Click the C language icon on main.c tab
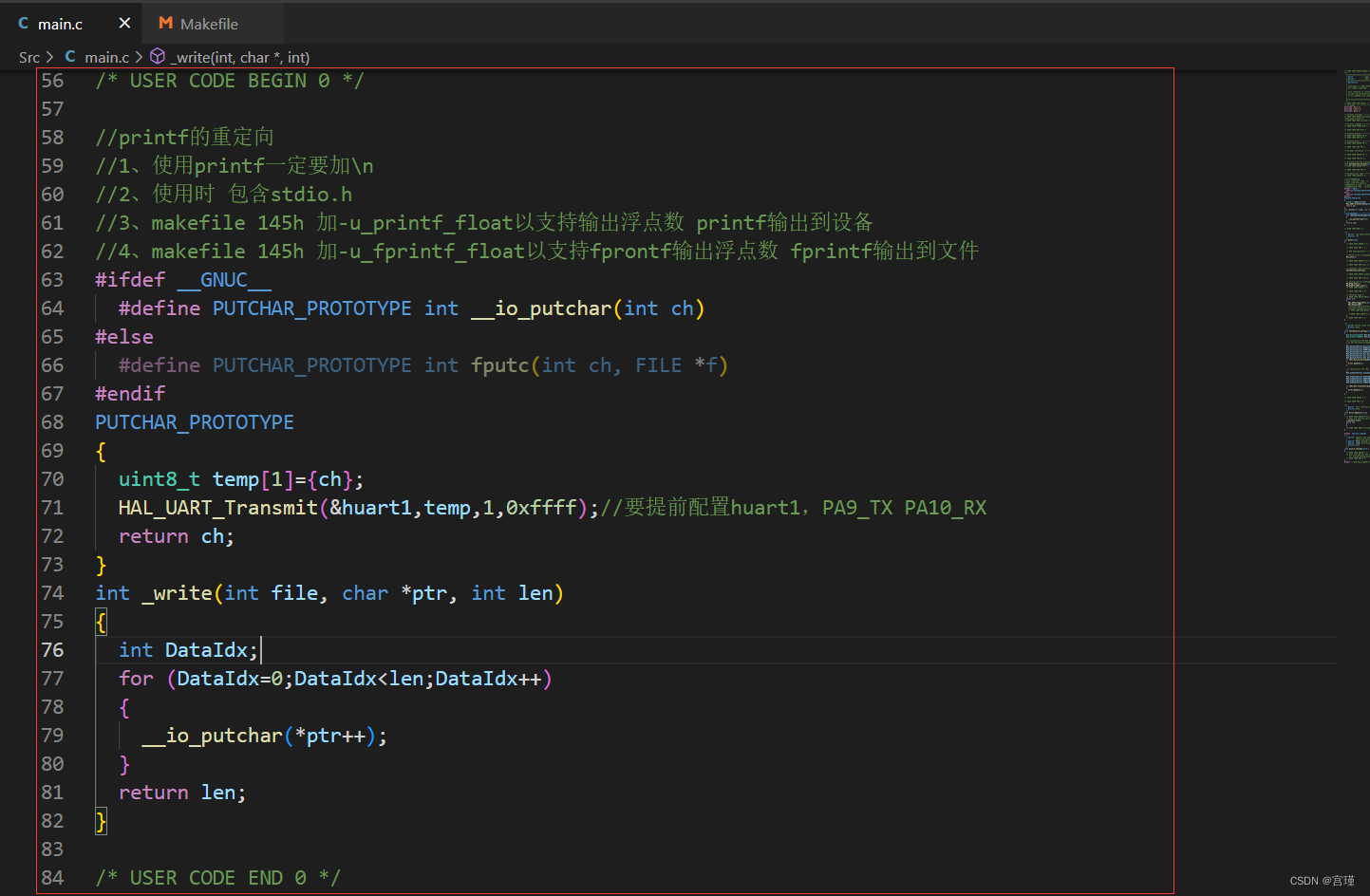Screen dimensions: 1370x896 click(x=25, y=23)
